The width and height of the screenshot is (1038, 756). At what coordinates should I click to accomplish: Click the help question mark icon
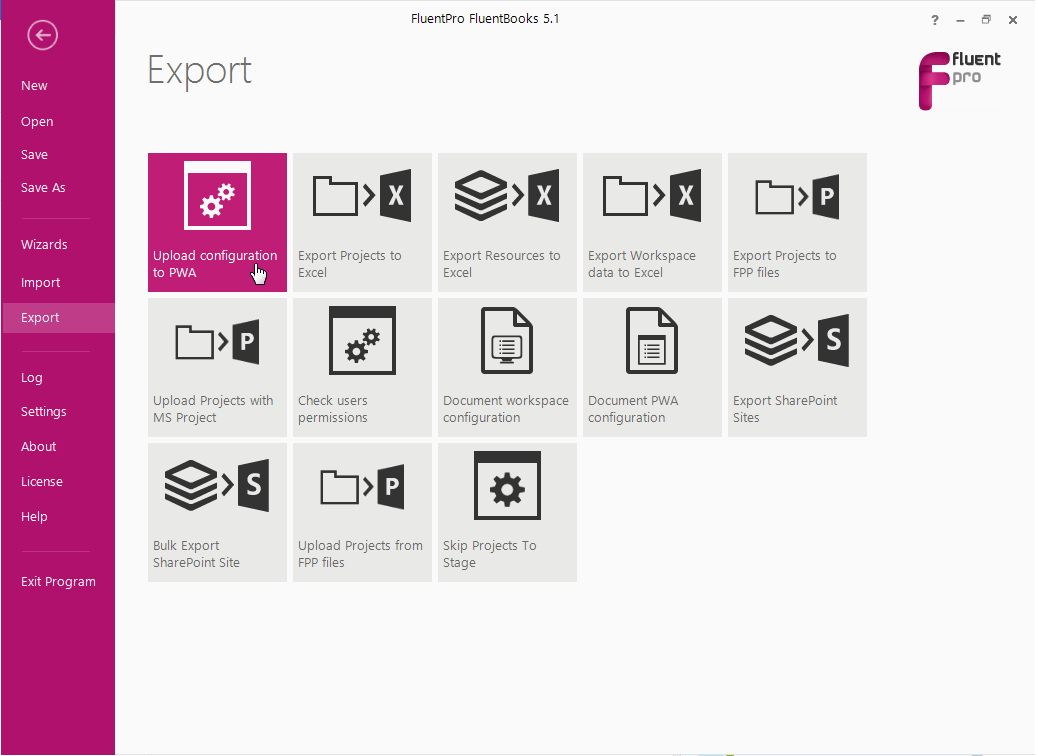coord(935,20)
